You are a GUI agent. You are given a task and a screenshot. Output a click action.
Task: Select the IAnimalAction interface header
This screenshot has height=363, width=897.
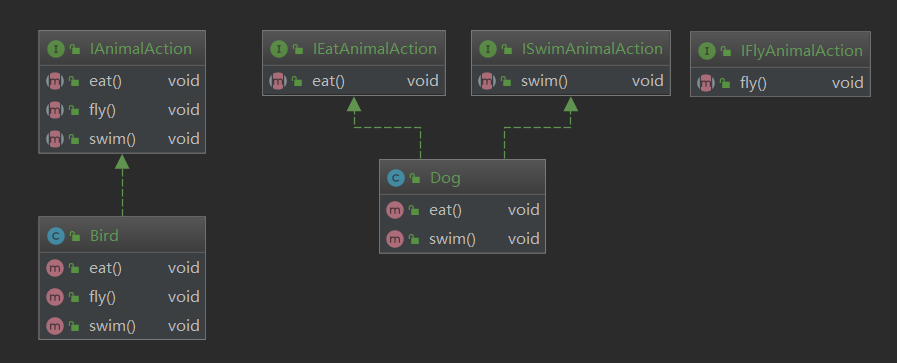122,49
